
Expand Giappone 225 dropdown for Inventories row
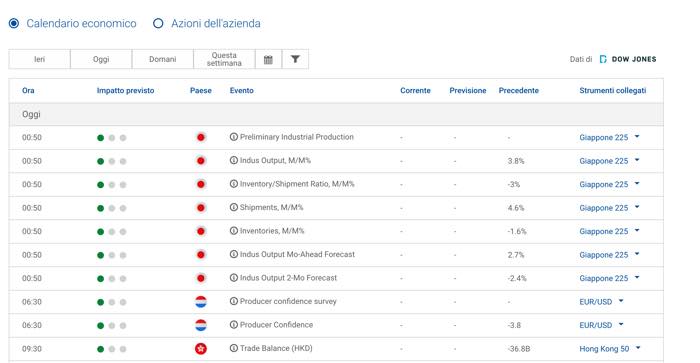637,231
